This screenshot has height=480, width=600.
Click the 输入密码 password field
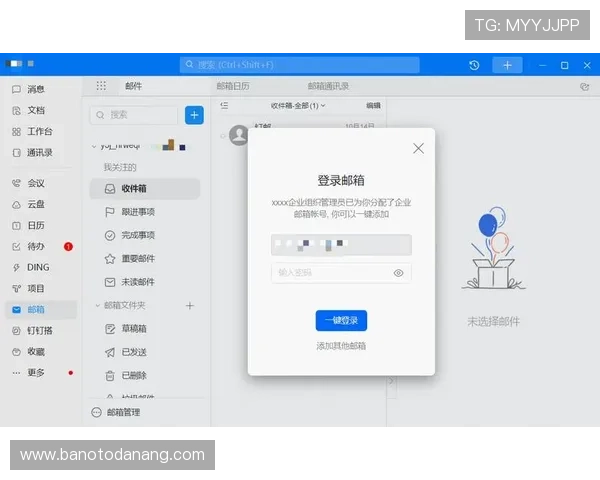point(341,273)
